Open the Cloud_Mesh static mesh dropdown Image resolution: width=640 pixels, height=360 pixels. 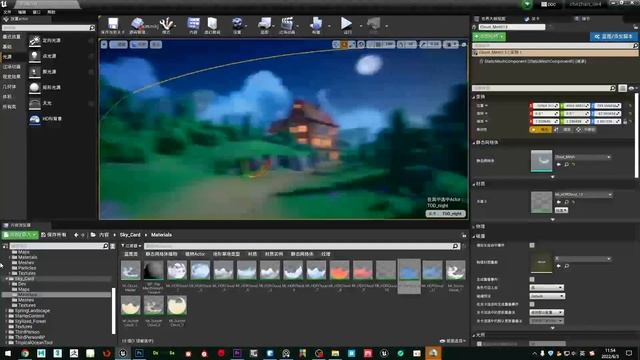(x=582, y=157)
